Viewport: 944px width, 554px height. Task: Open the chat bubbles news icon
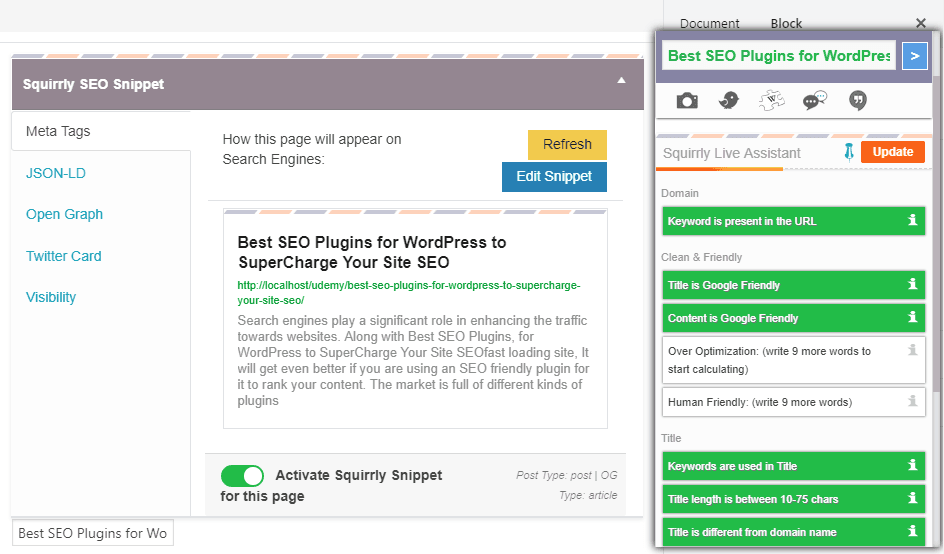point(815,100)
